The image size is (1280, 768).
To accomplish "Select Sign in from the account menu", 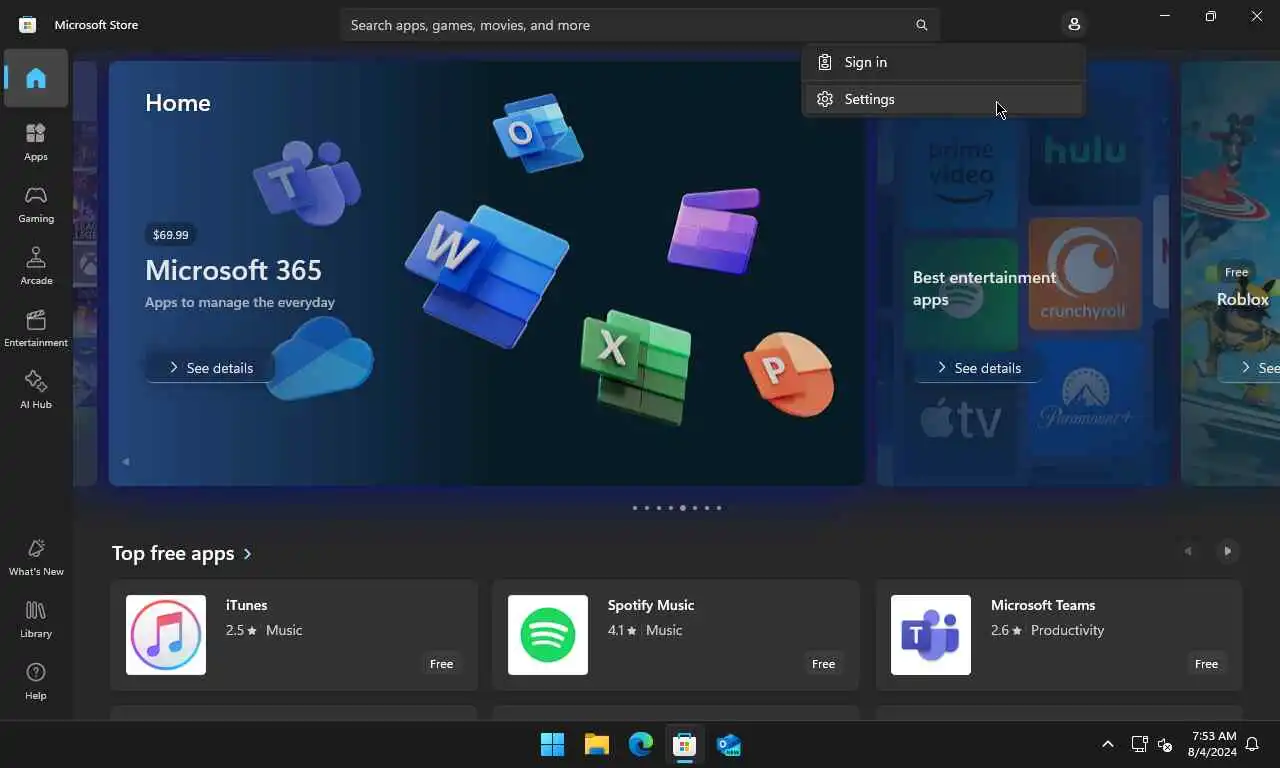I will (x=943, y=62).
